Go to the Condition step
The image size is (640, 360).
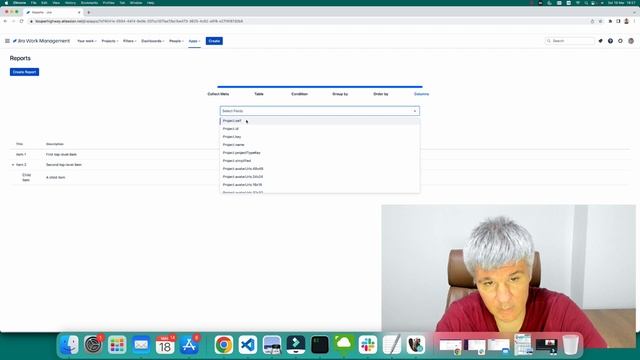coord(299,94)
